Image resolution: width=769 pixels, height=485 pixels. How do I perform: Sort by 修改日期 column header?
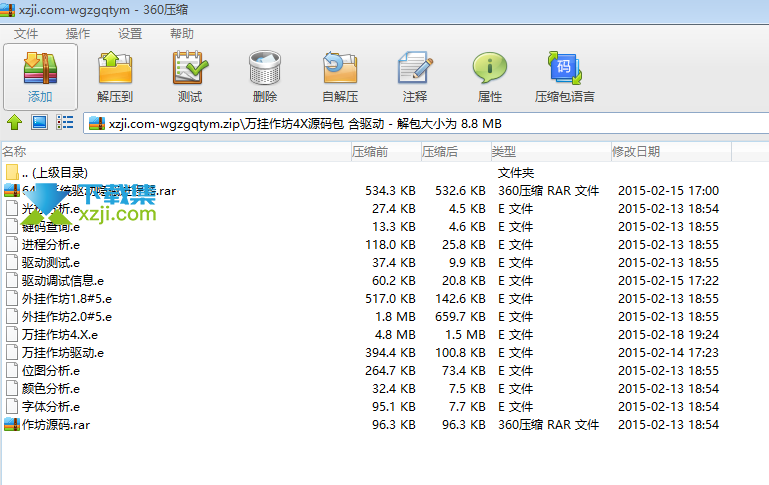(x=671, y=152)
